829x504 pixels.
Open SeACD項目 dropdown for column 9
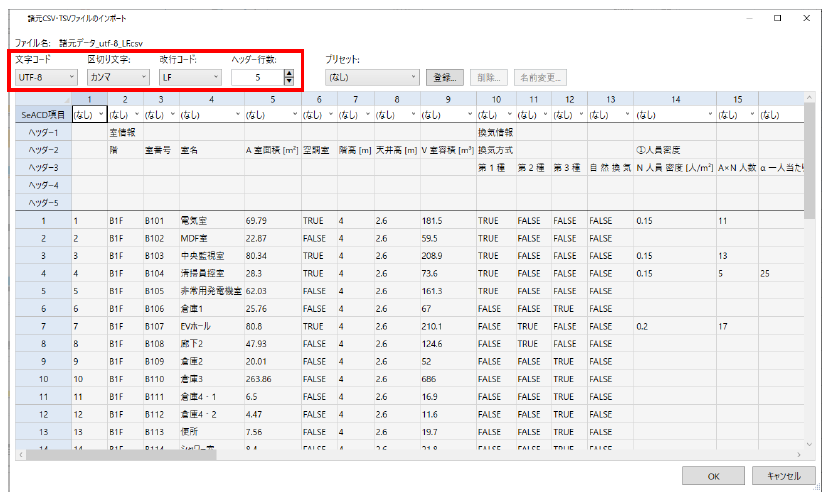click(446, 115)
